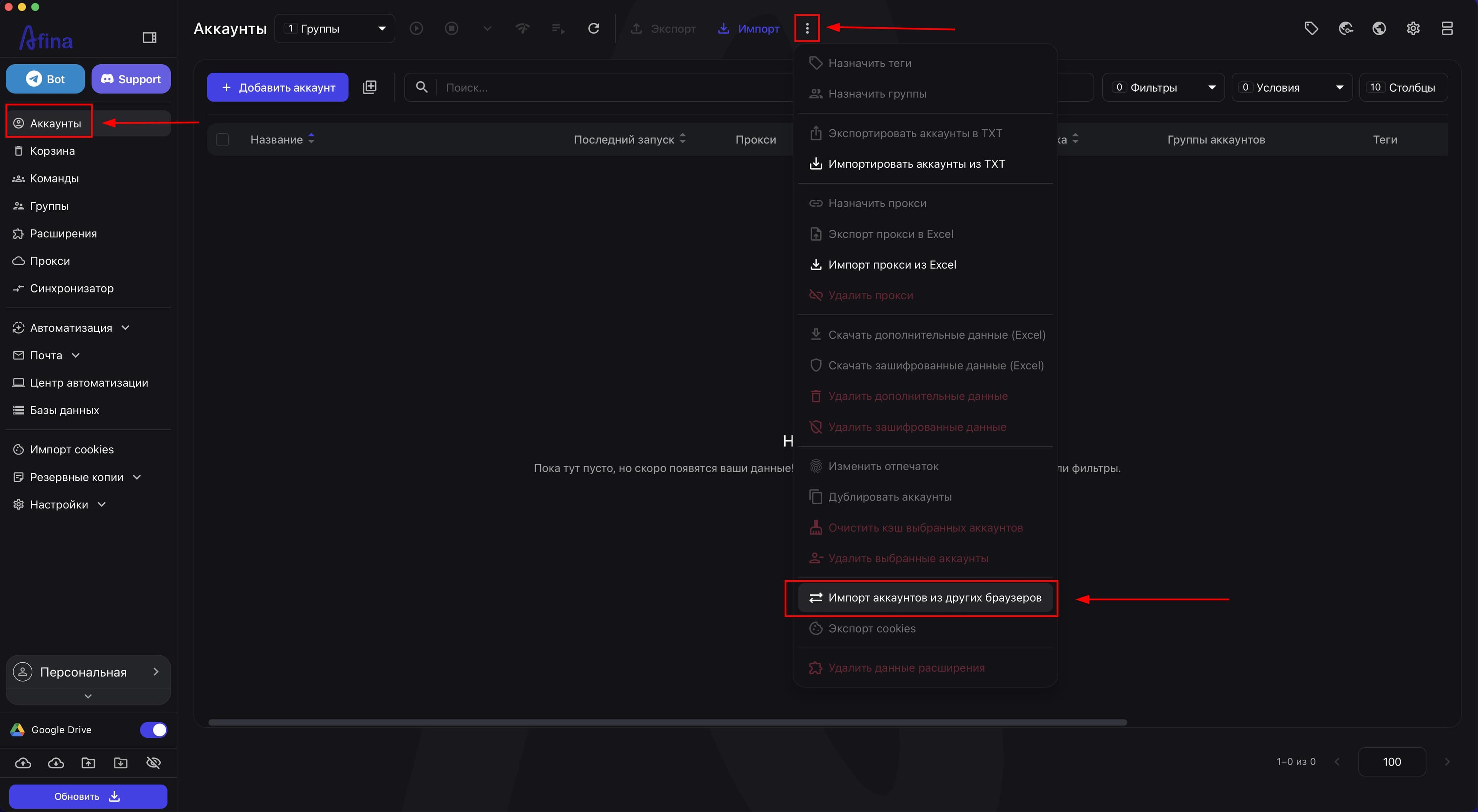Click the Обновить update button
The height and width of the screenshot is (812, 1478).
pos(89,797)
